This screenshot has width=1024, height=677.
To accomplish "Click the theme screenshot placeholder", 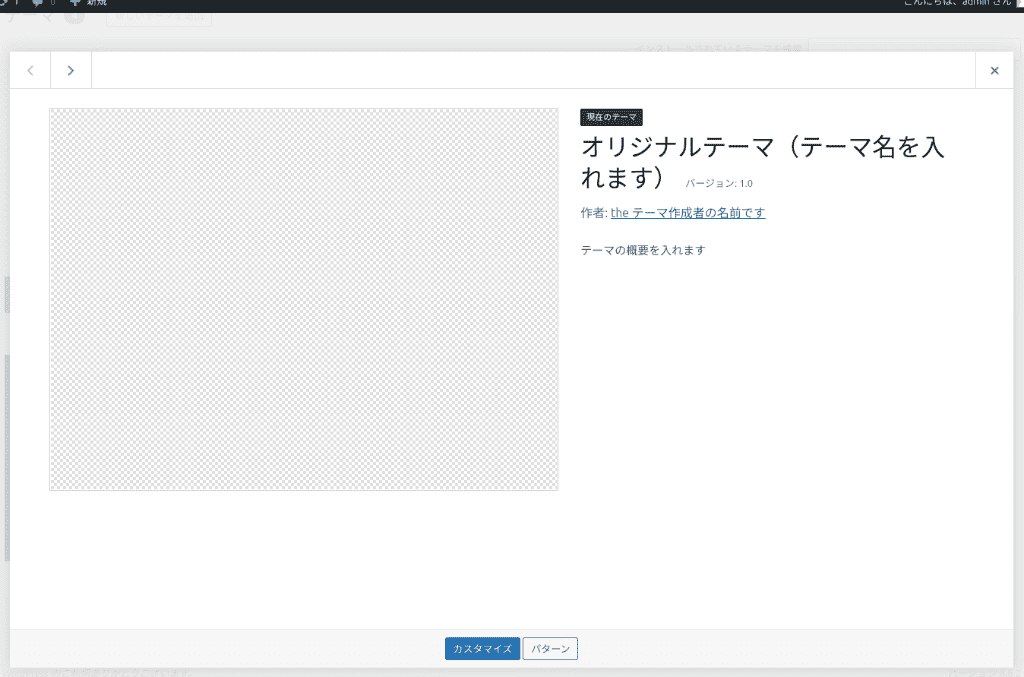I will coord(304,300).
